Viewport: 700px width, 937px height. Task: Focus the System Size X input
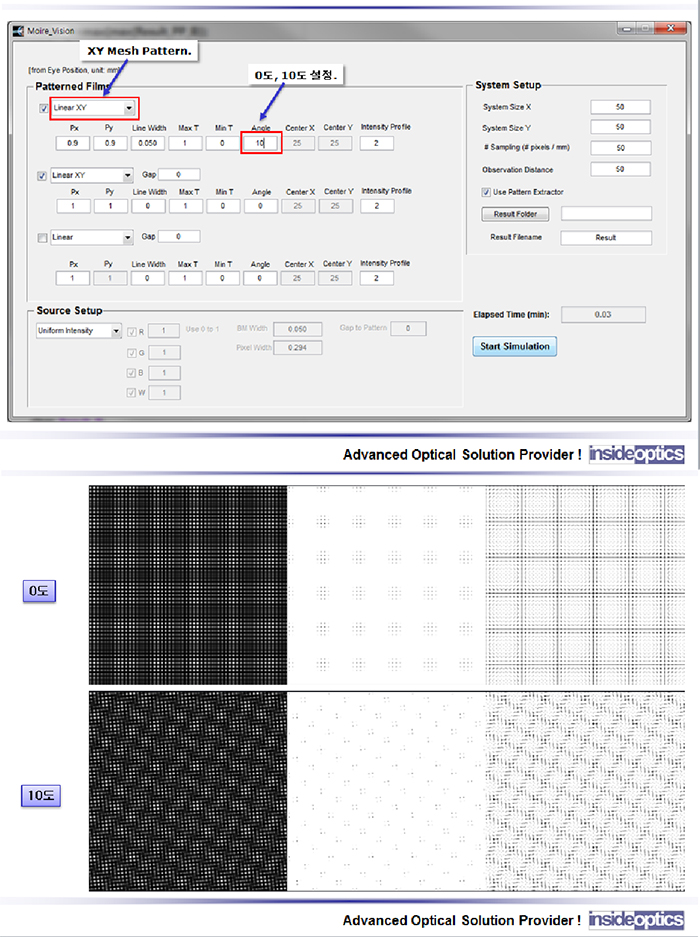pos(620,107)
